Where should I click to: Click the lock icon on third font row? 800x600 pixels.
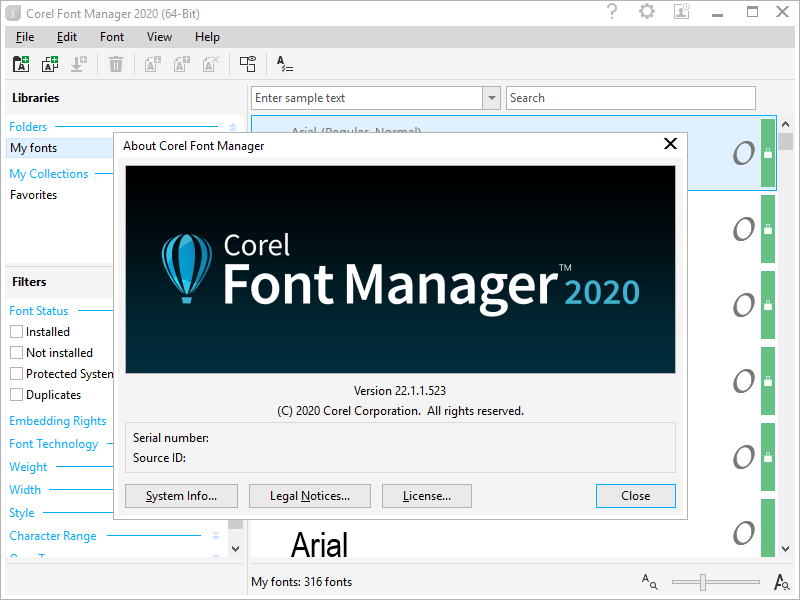768,305
